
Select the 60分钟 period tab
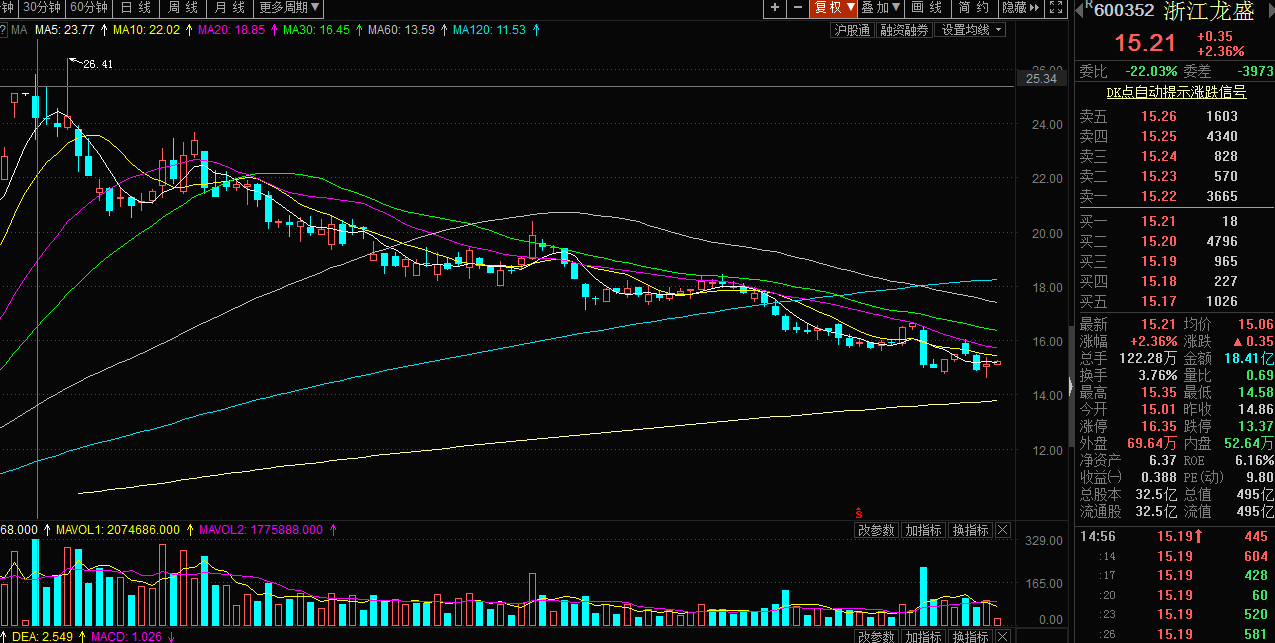click(x=89, y=8)
